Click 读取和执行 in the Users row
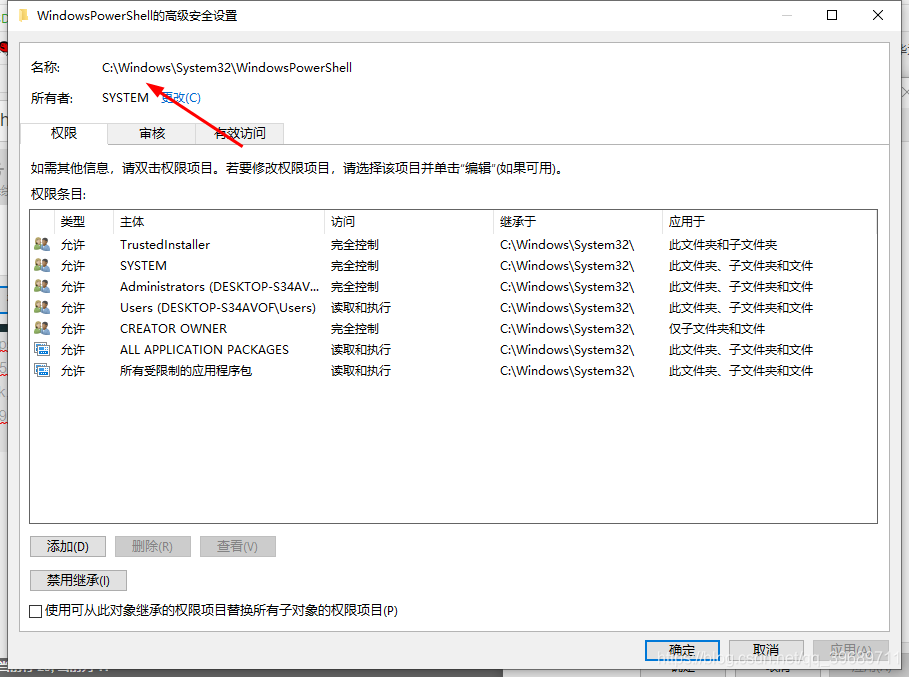 tap(361, 307)
